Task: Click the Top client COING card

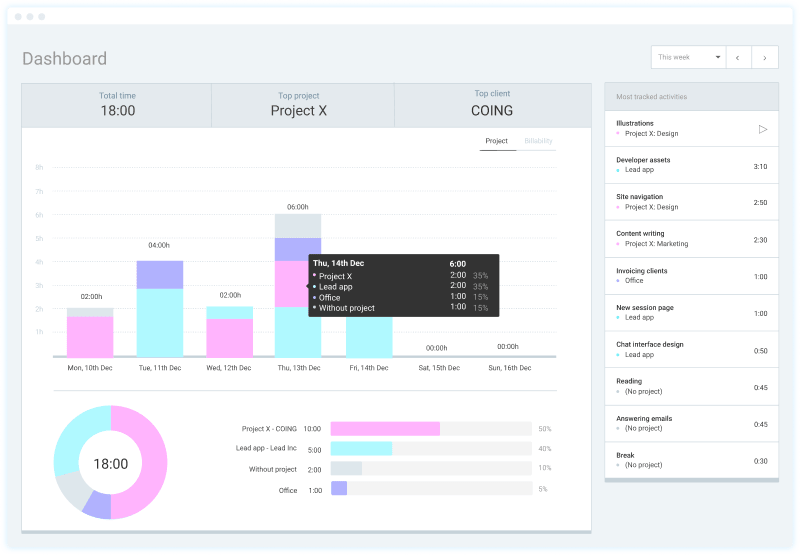Action: [x=492, y=105]
